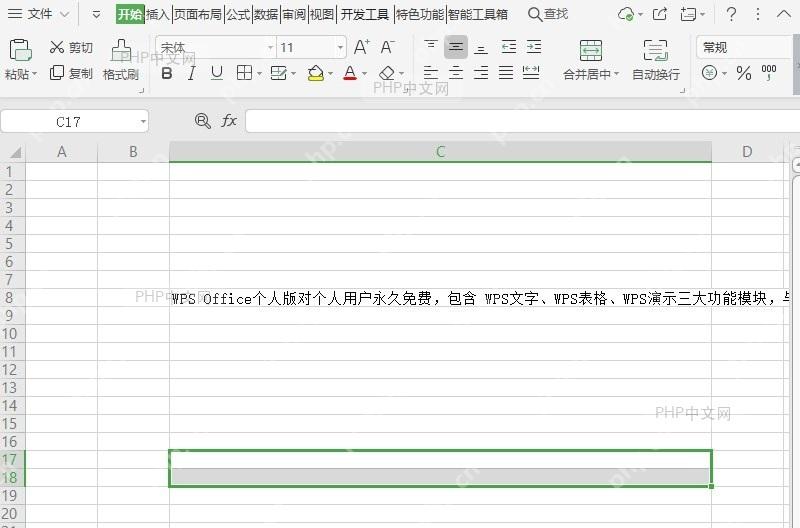Screen dimensions: 800x528
Task: Switch to the 审阅 tab
Action: [294, 14]
